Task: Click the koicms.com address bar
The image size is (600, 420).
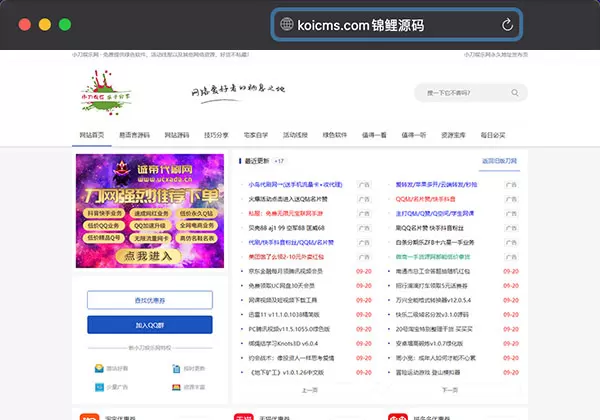Action: (x=397, y=25)
